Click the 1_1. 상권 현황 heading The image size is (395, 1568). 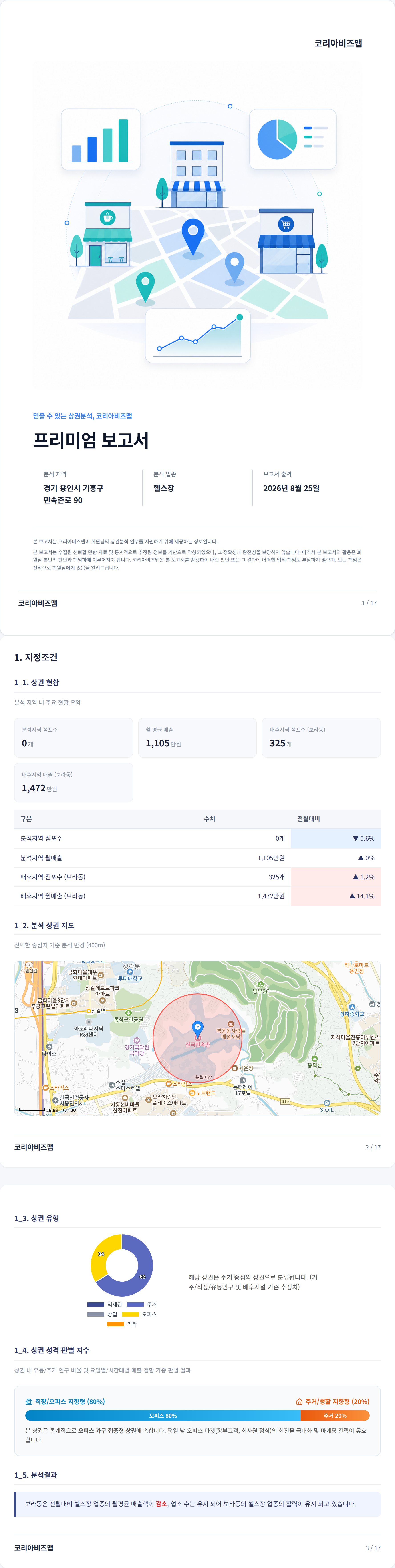point(36,682)
